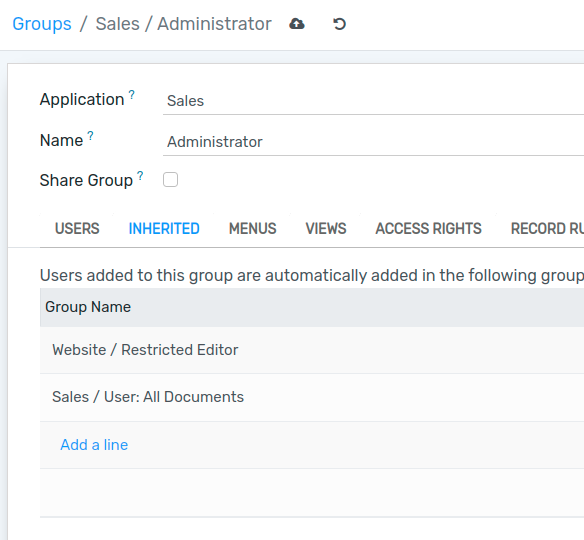Open the Sales / User: All Documents row
Screen dimensions: 584x540
tap(312, 397)
